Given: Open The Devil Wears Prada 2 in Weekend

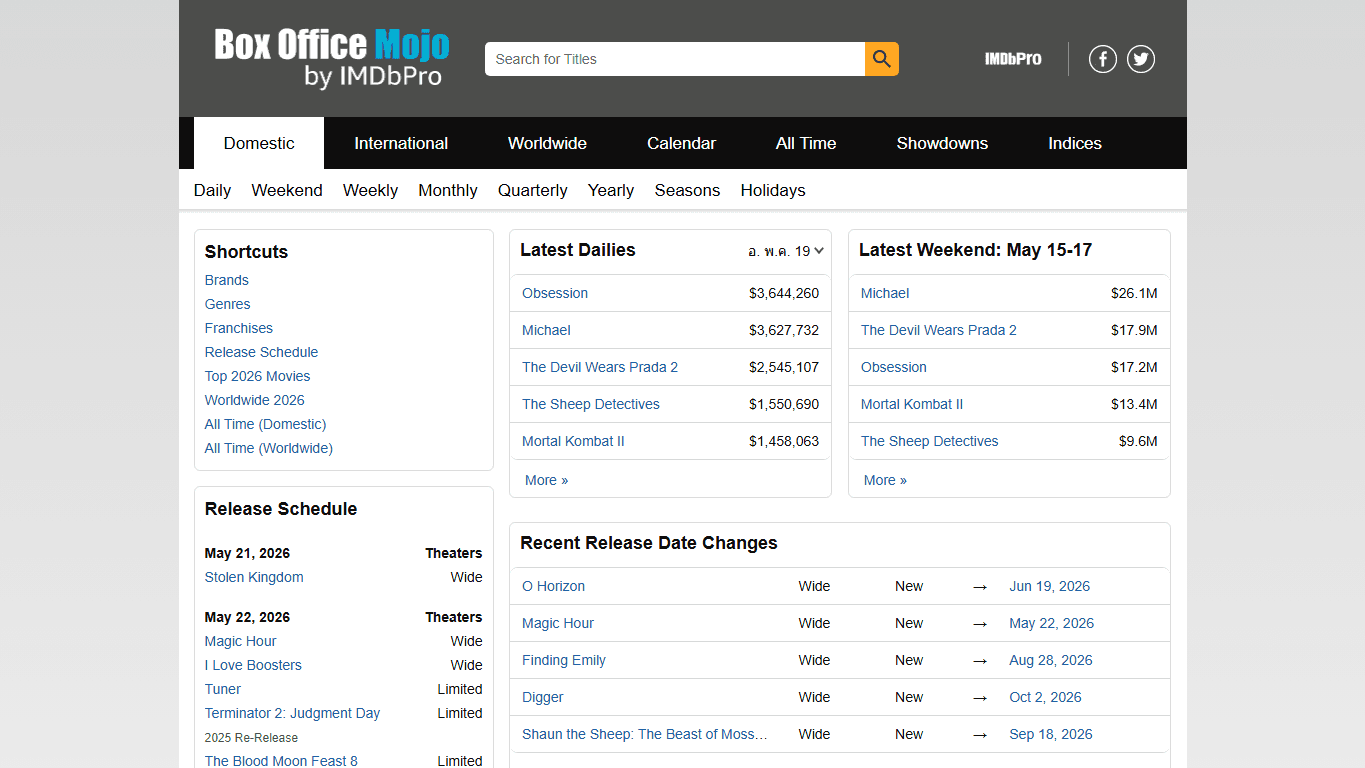Looking at the screenshot, I should click(x=939, y=330).
